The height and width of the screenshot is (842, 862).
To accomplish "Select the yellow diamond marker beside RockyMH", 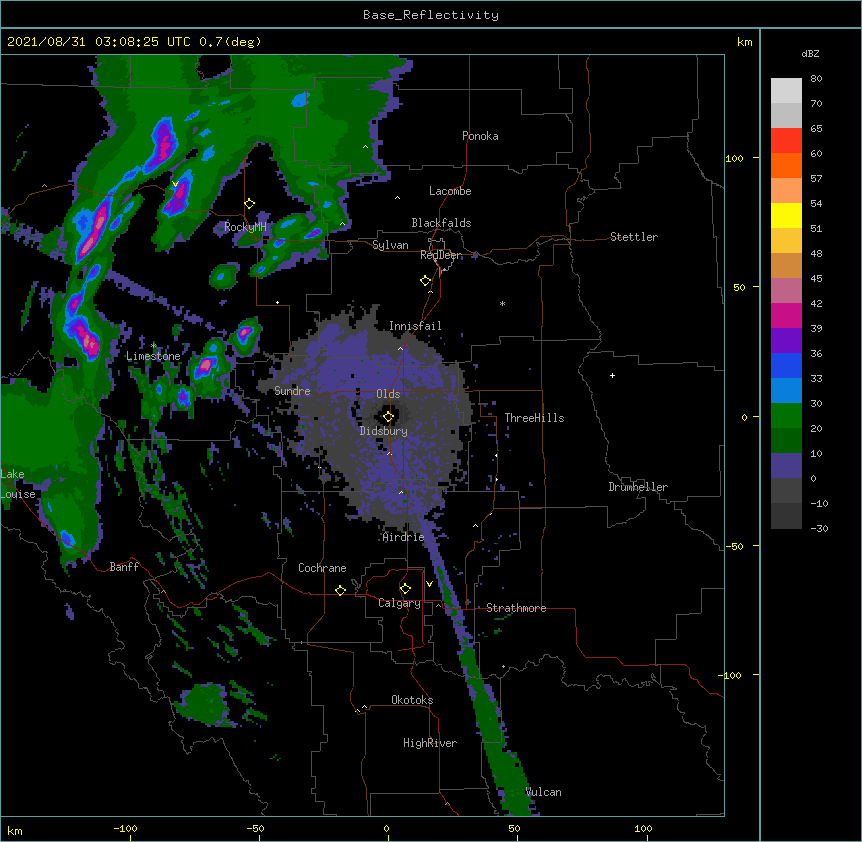I will 249,204.
